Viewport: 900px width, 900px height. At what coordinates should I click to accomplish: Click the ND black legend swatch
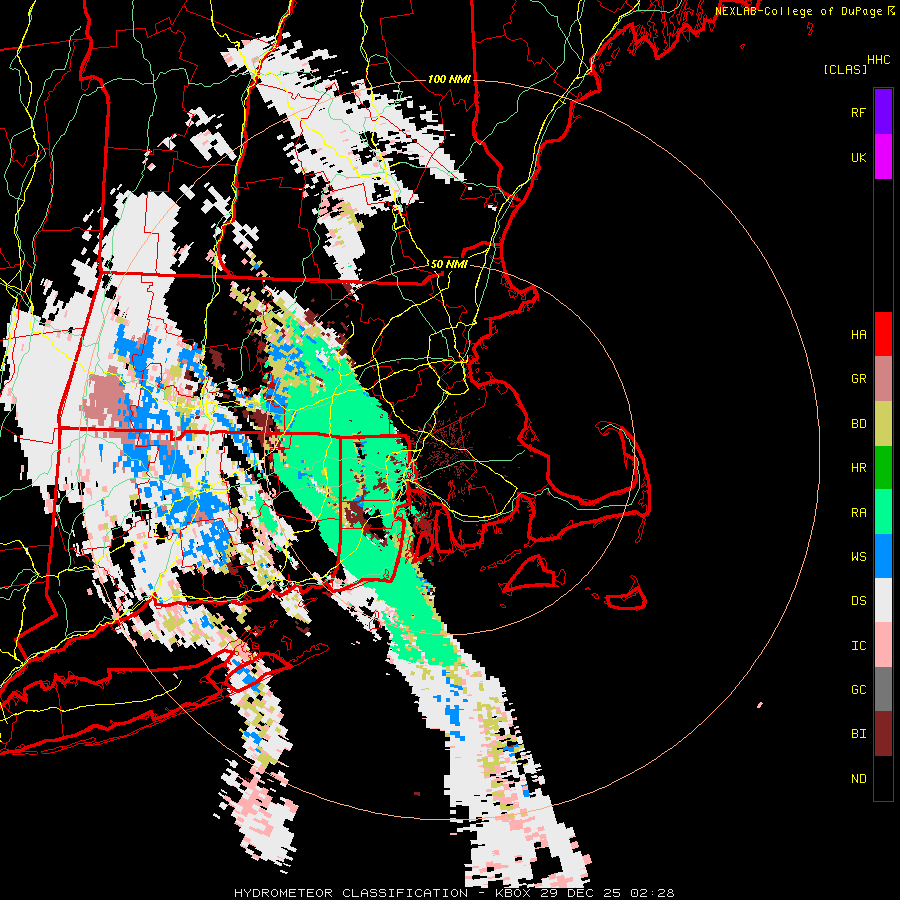point(883,778)
